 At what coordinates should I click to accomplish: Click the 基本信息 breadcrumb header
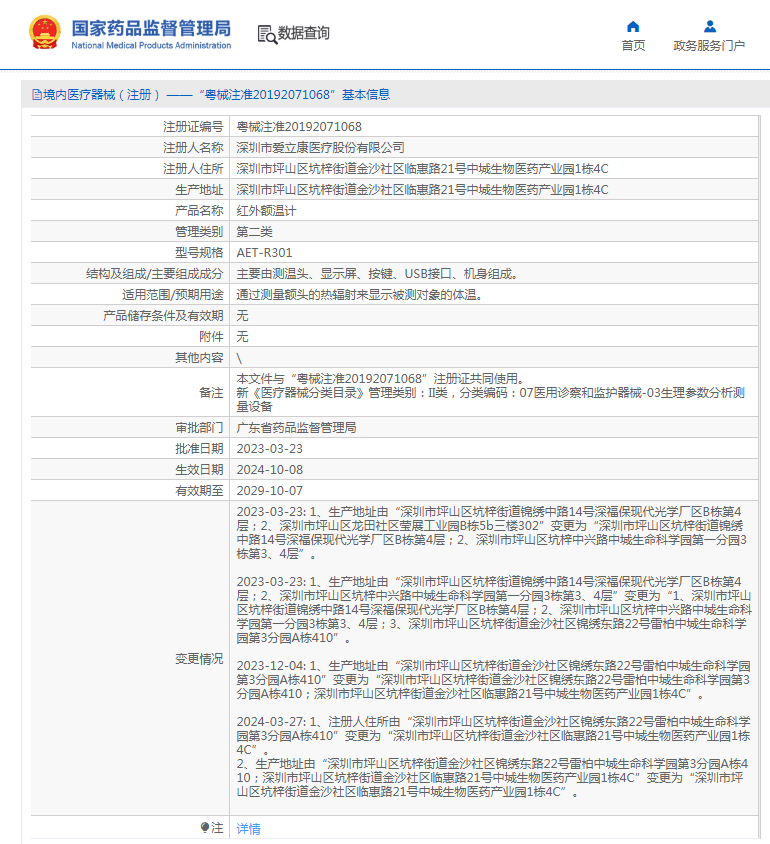(366, 95)
